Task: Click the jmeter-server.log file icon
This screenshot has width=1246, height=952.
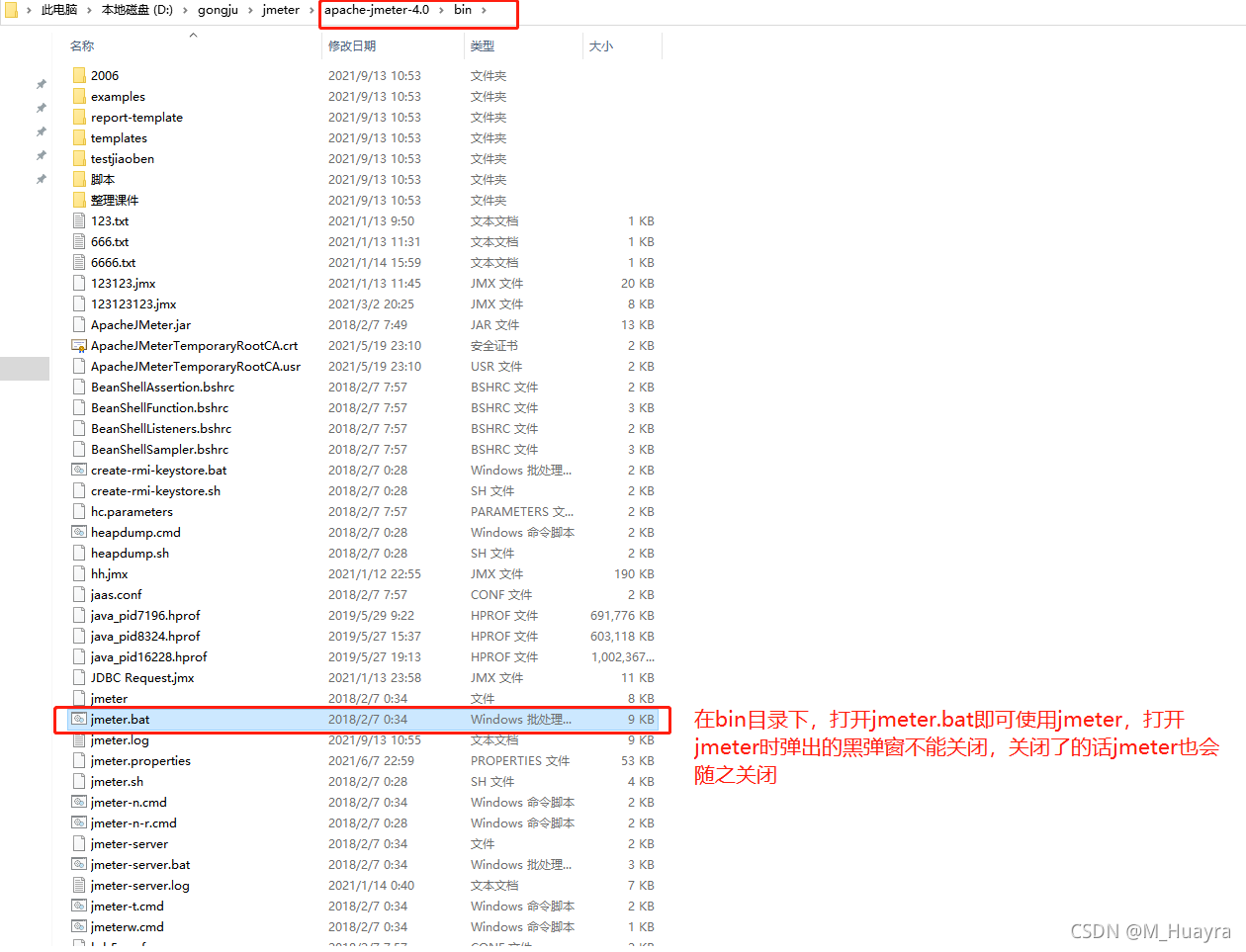Action: [x=79, y=885]
